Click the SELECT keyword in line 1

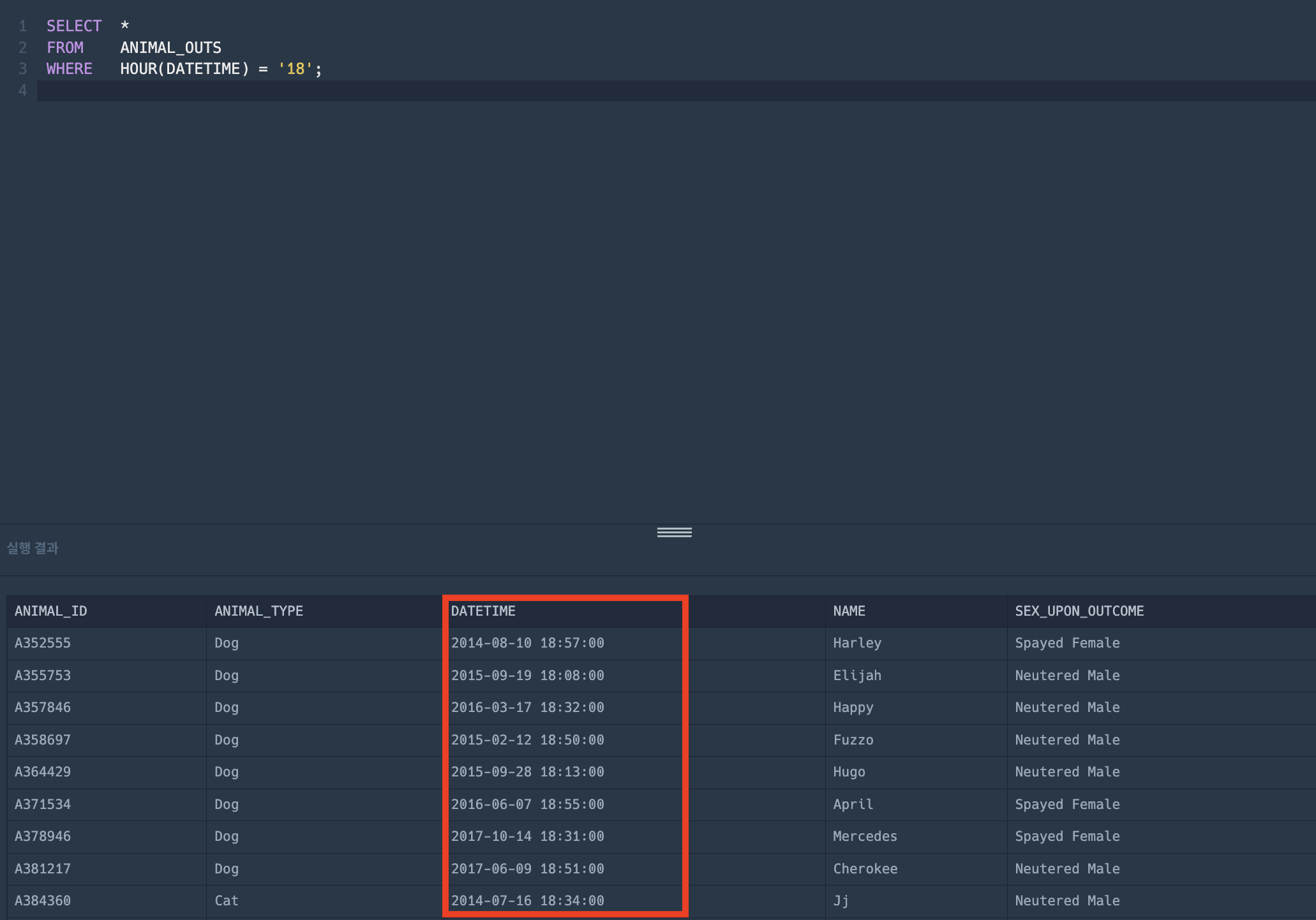tap(74, 26)
